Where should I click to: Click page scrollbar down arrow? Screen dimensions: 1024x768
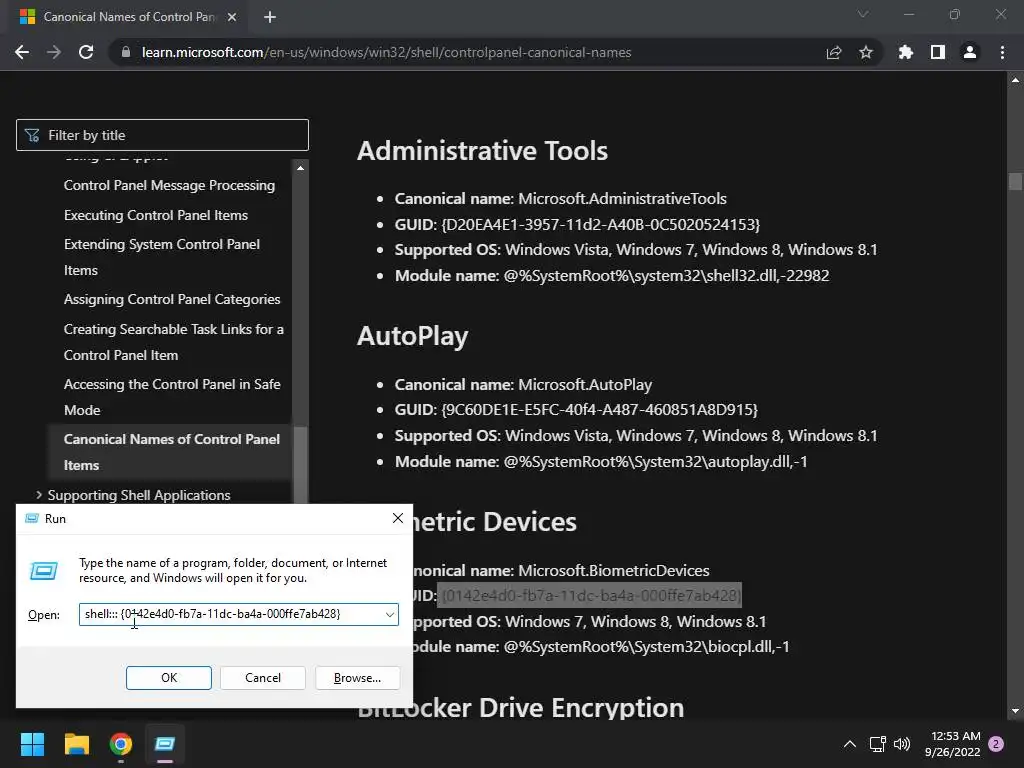(1015, 711)
